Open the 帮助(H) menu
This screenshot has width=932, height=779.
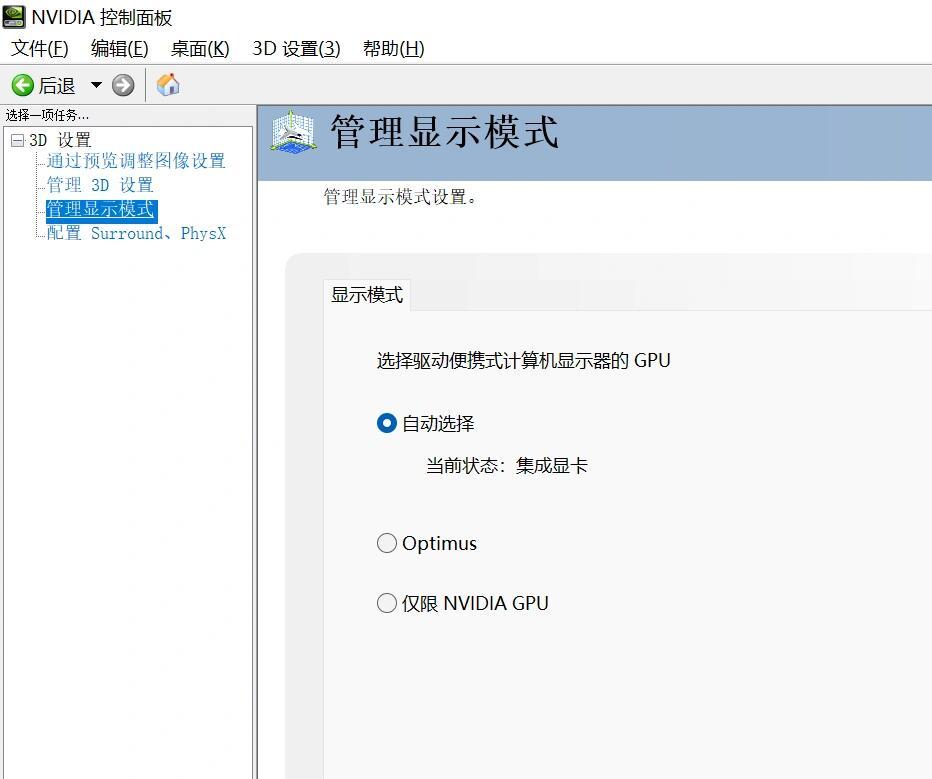393,48
